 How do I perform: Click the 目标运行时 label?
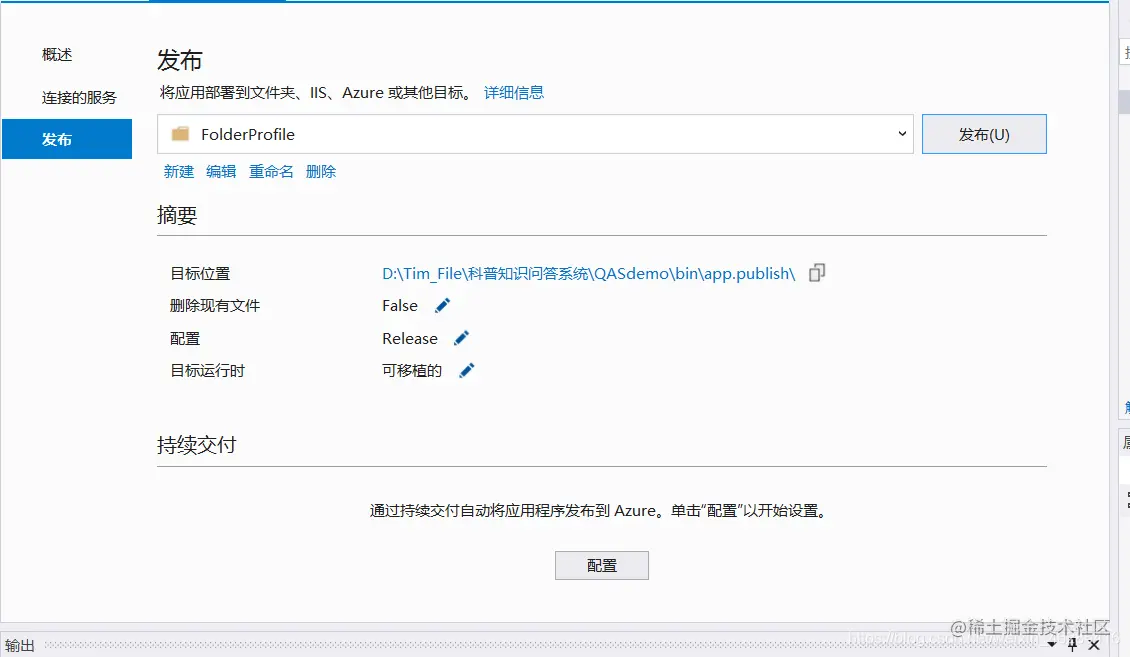208,370
